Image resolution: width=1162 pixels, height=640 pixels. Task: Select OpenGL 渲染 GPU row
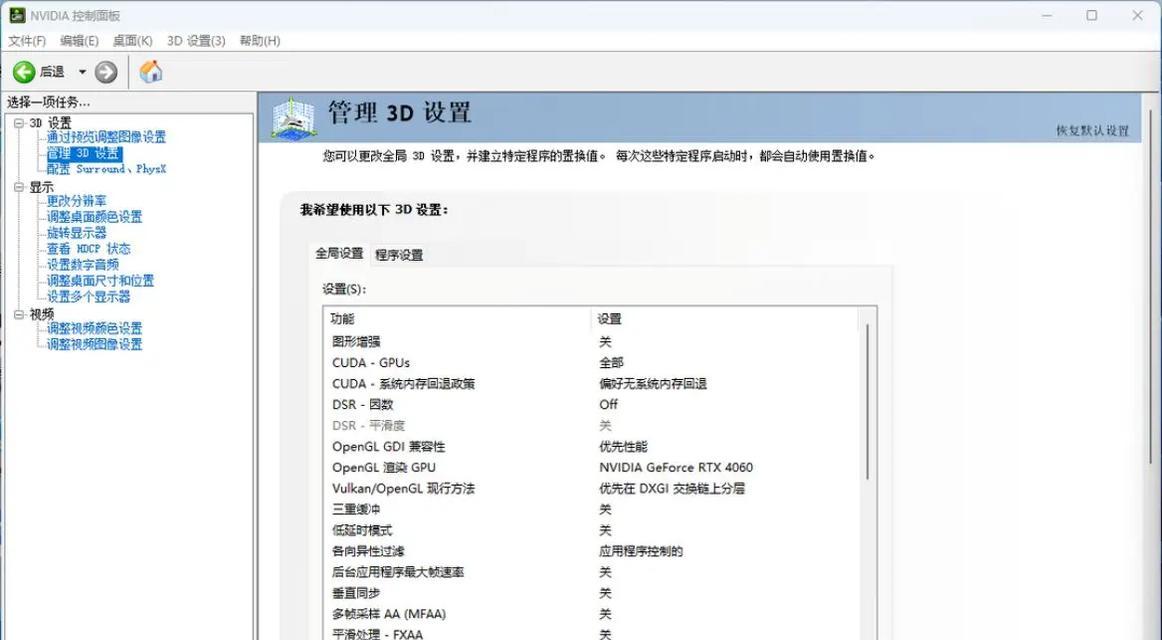pyautogui.click(x=593, y=467)
